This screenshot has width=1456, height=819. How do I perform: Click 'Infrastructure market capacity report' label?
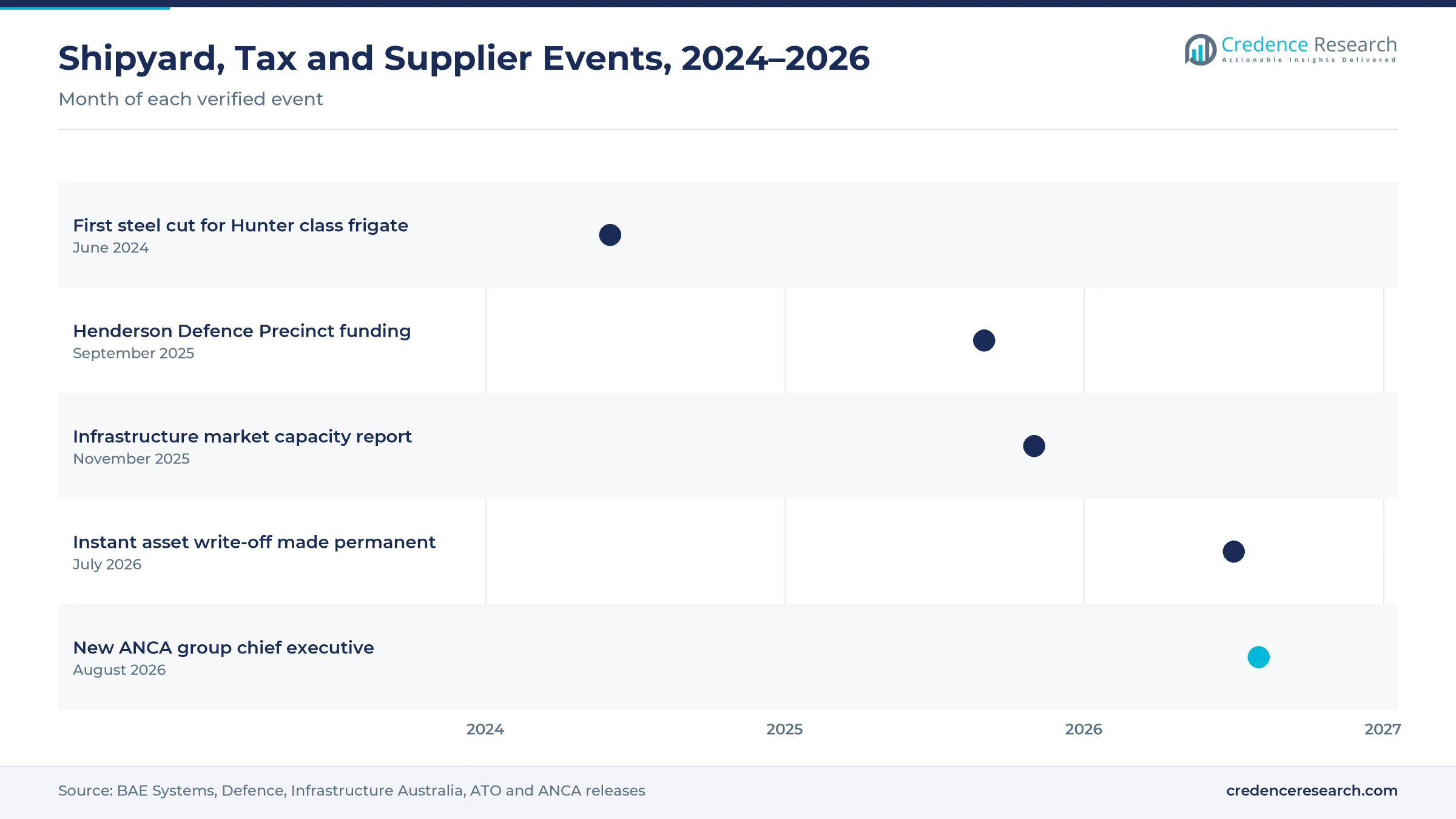coord(242,436)
